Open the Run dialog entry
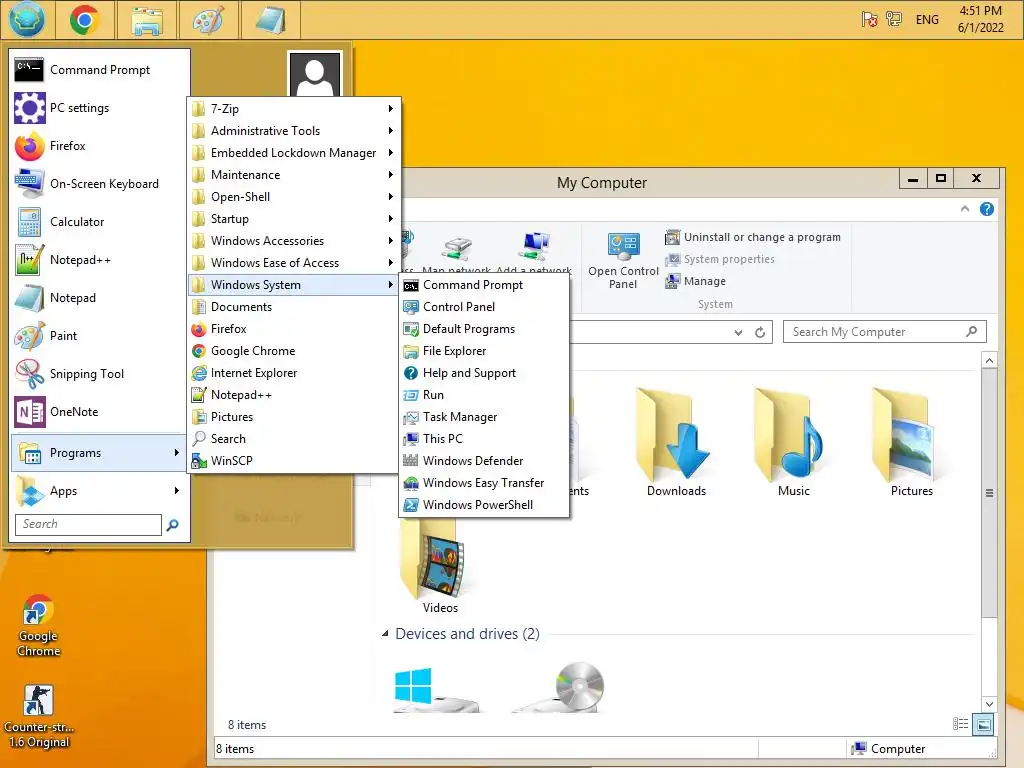The width and height of the screenshot is (1024, 768). point(484,394)
